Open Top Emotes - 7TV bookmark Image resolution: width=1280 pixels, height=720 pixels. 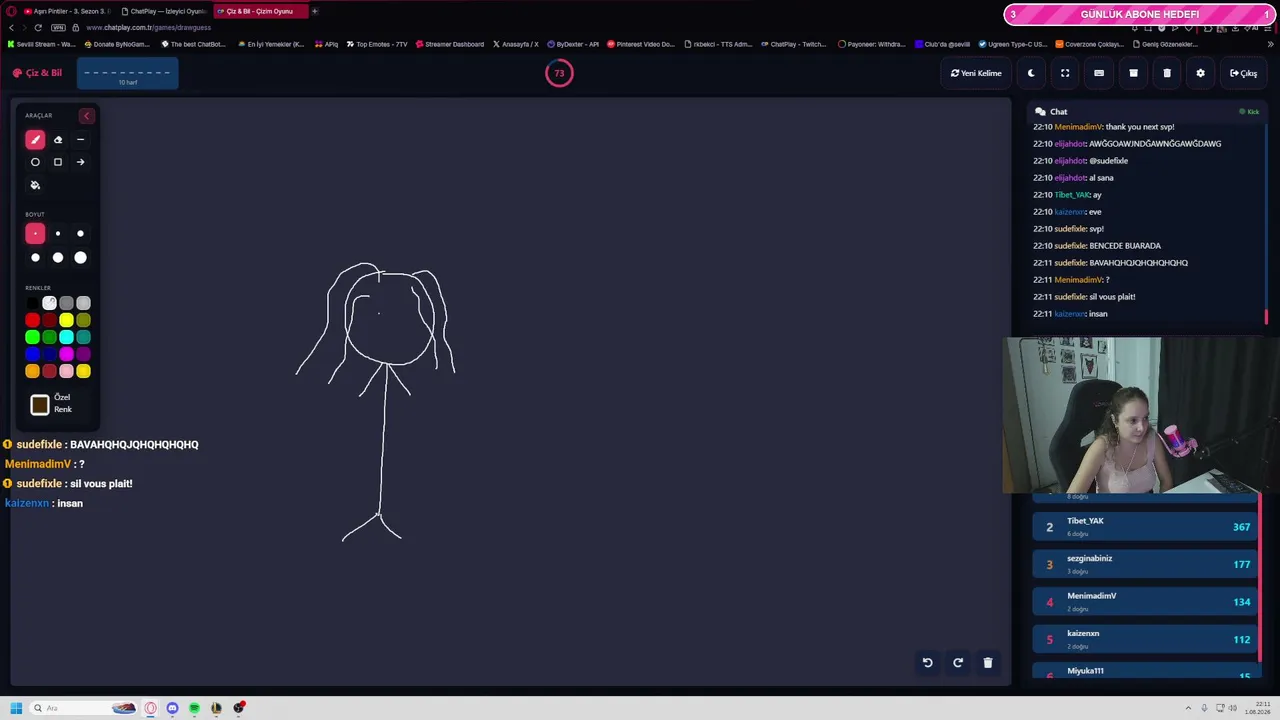click(377, 44)
